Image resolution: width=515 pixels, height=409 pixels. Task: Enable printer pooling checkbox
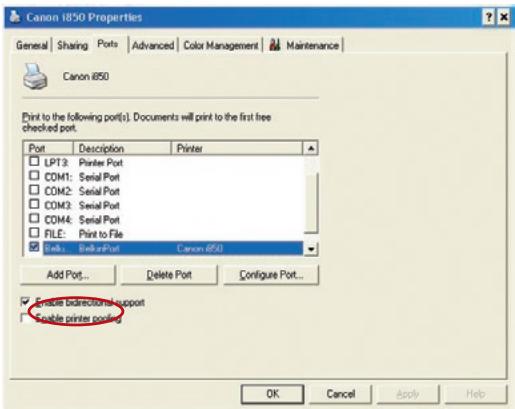click(x=25, y=318)
